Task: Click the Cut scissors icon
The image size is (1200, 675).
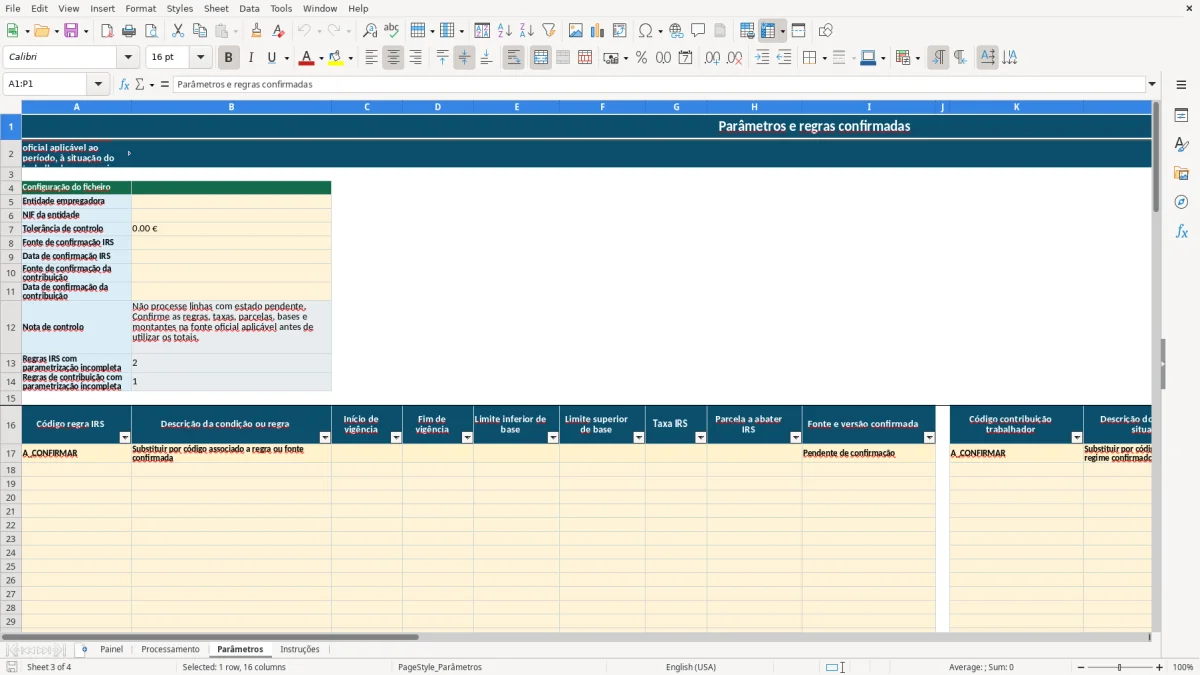Action: (x=178, y=31)
